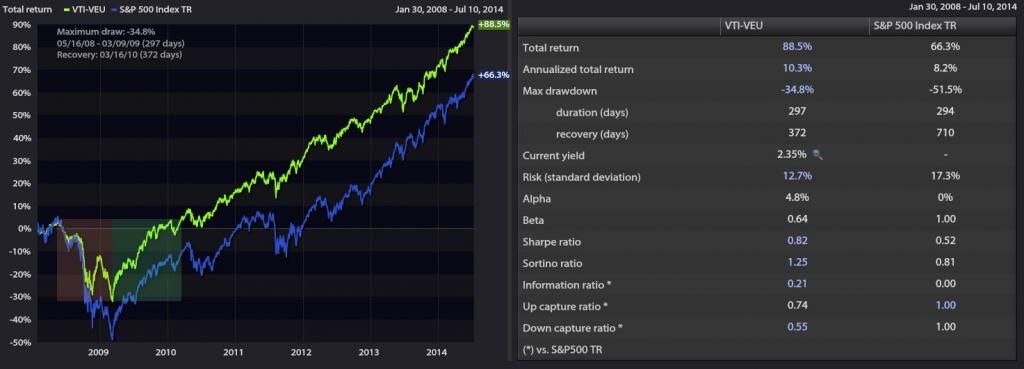The height and width of the screenshot is (369, 1024).
Task: Select the +66.3% blue end label
Action: 493,75
